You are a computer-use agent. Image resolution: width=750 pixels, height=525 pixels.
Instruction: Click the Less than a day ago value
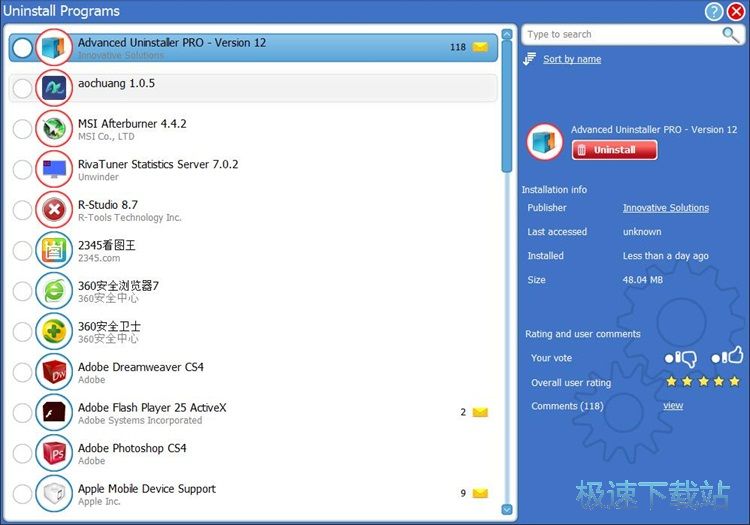(665, 256)
